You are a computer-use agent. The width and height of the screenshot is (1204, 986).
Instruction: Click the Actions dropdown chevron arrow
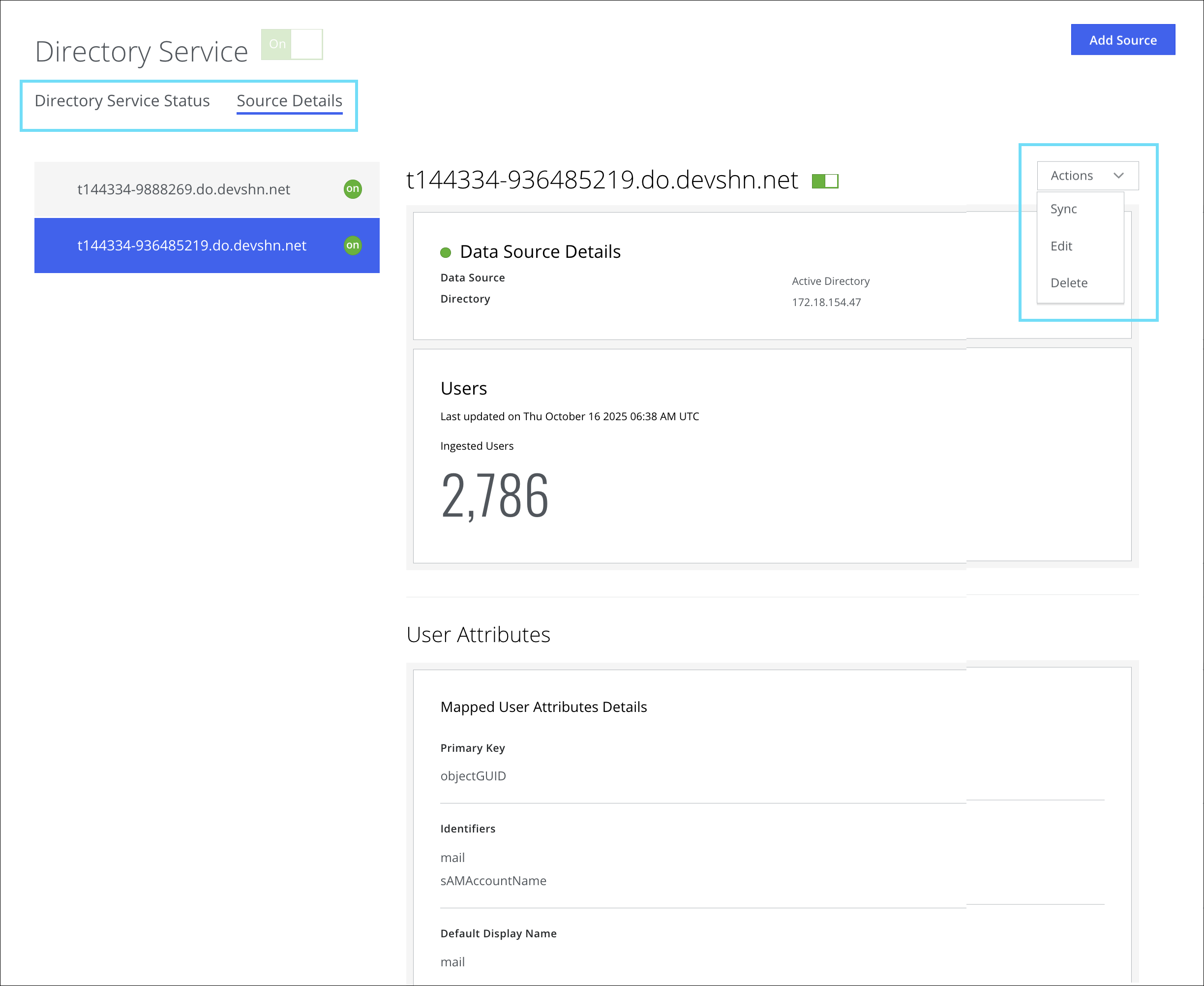point(1118,176)
